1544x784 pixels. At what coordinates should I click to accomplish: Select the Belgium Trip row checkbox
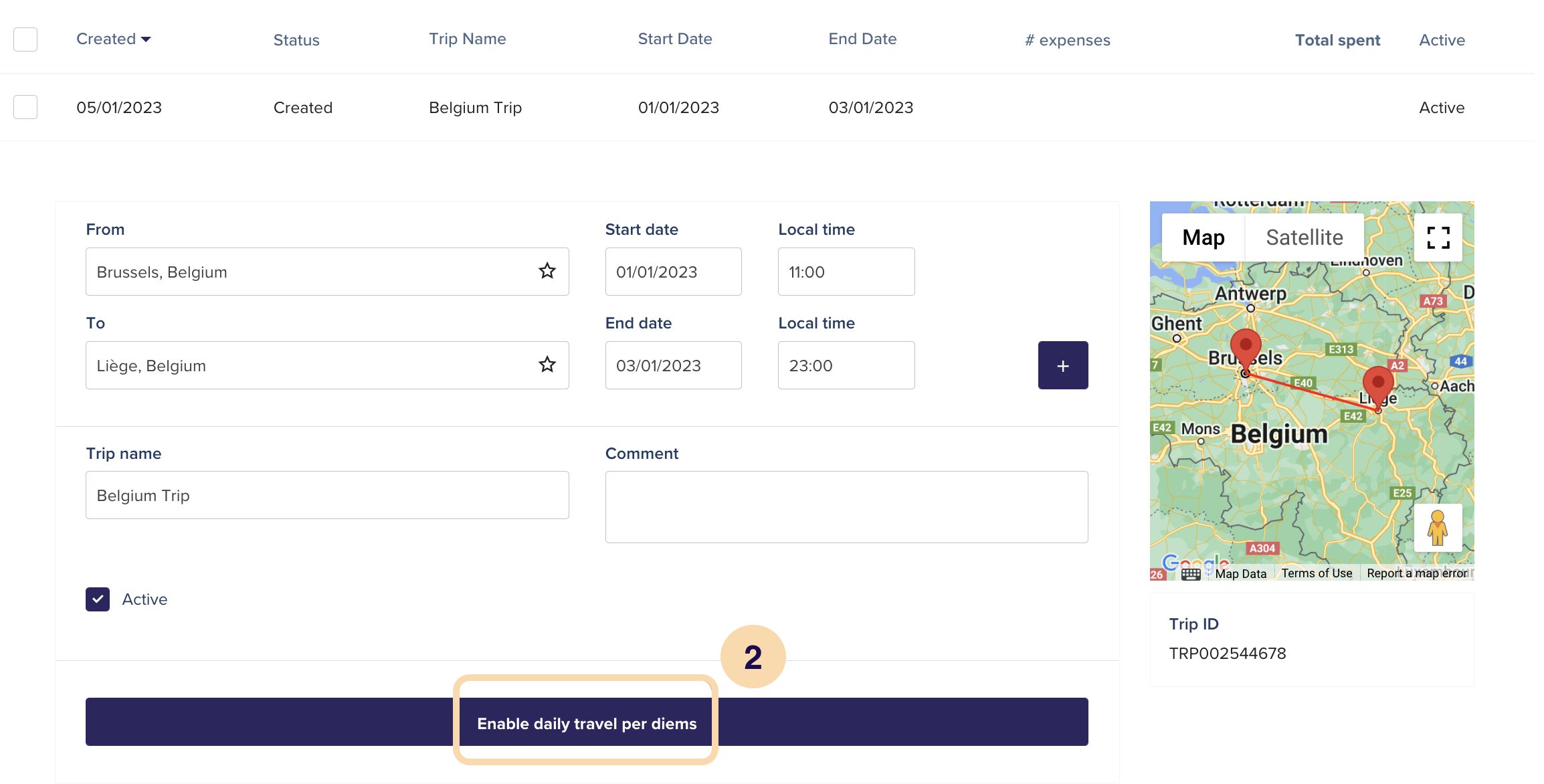point(25,107)
